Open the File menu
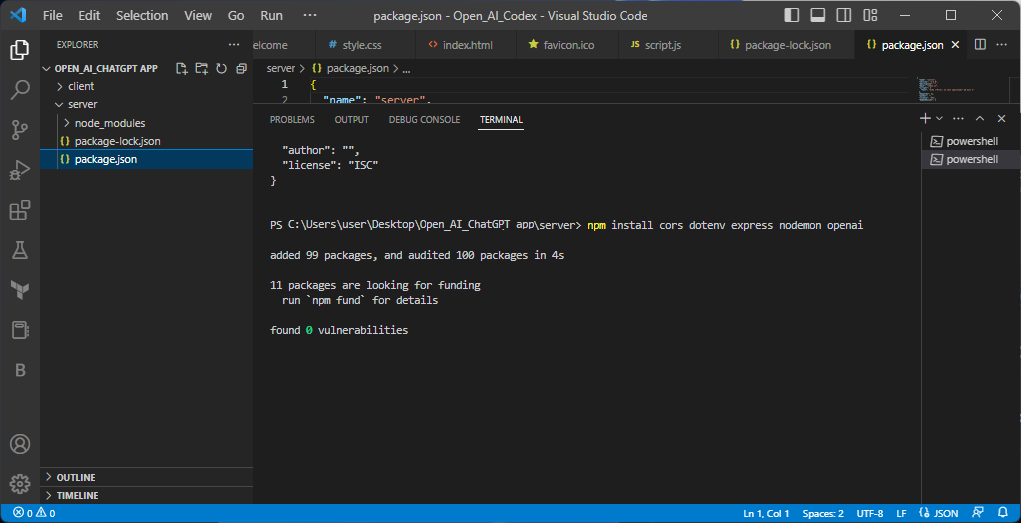This screenshot has height=523, width=1022. [x=53, y=15]
